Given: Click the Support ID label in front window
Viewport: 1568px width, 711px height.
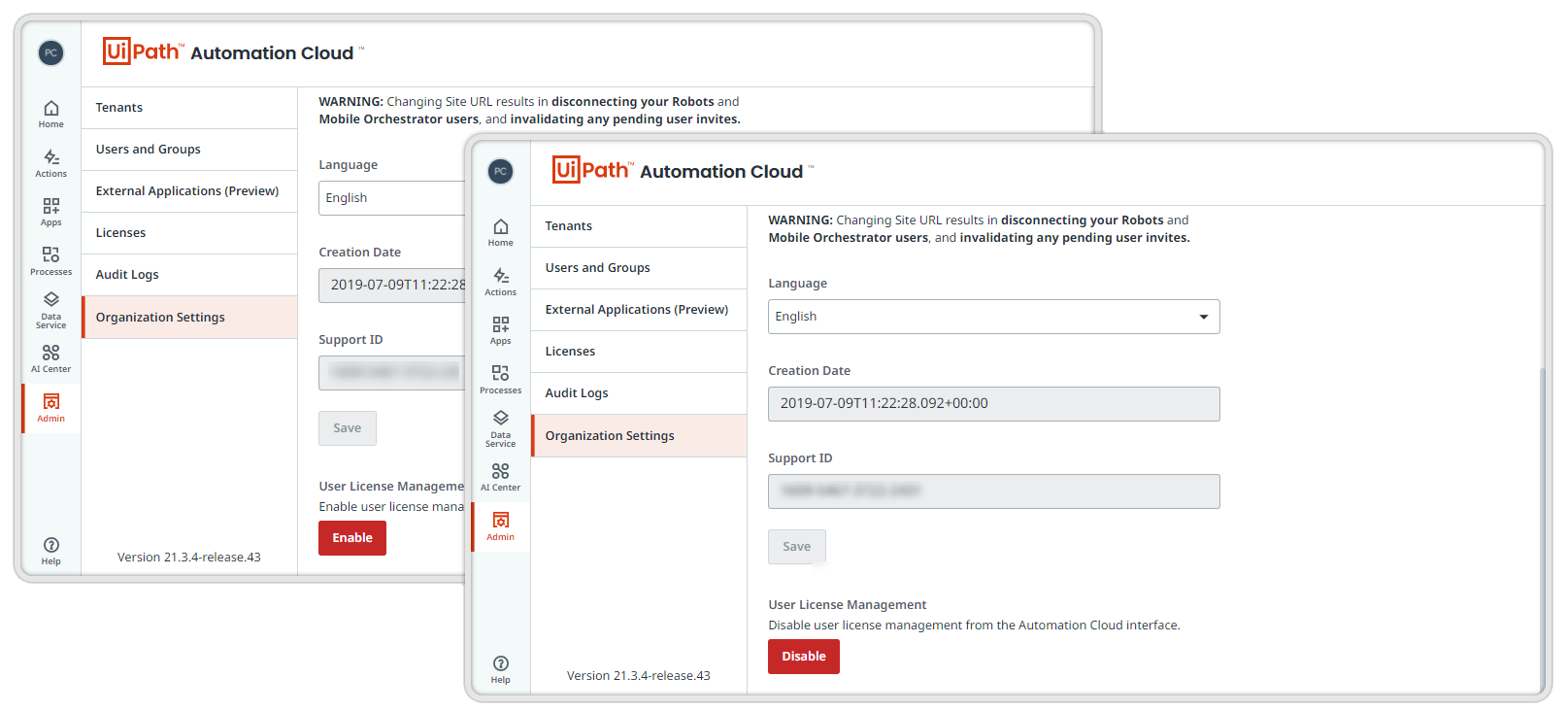Looking at the screenshot, I should pos(800,458).
